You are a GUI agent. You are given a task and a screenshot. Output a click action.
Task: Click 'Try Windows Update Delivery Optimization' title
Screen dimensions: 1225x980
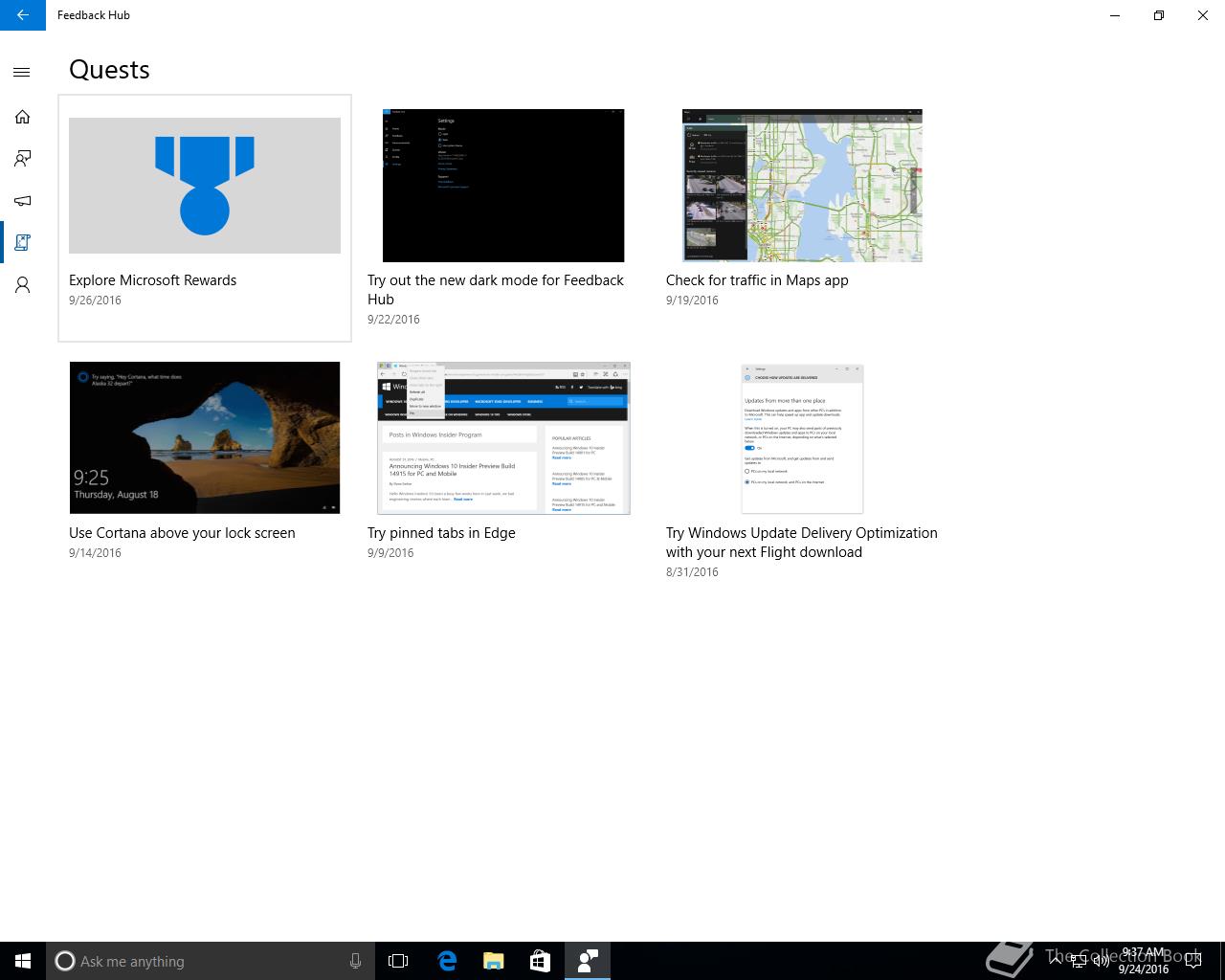click(802, 543)
